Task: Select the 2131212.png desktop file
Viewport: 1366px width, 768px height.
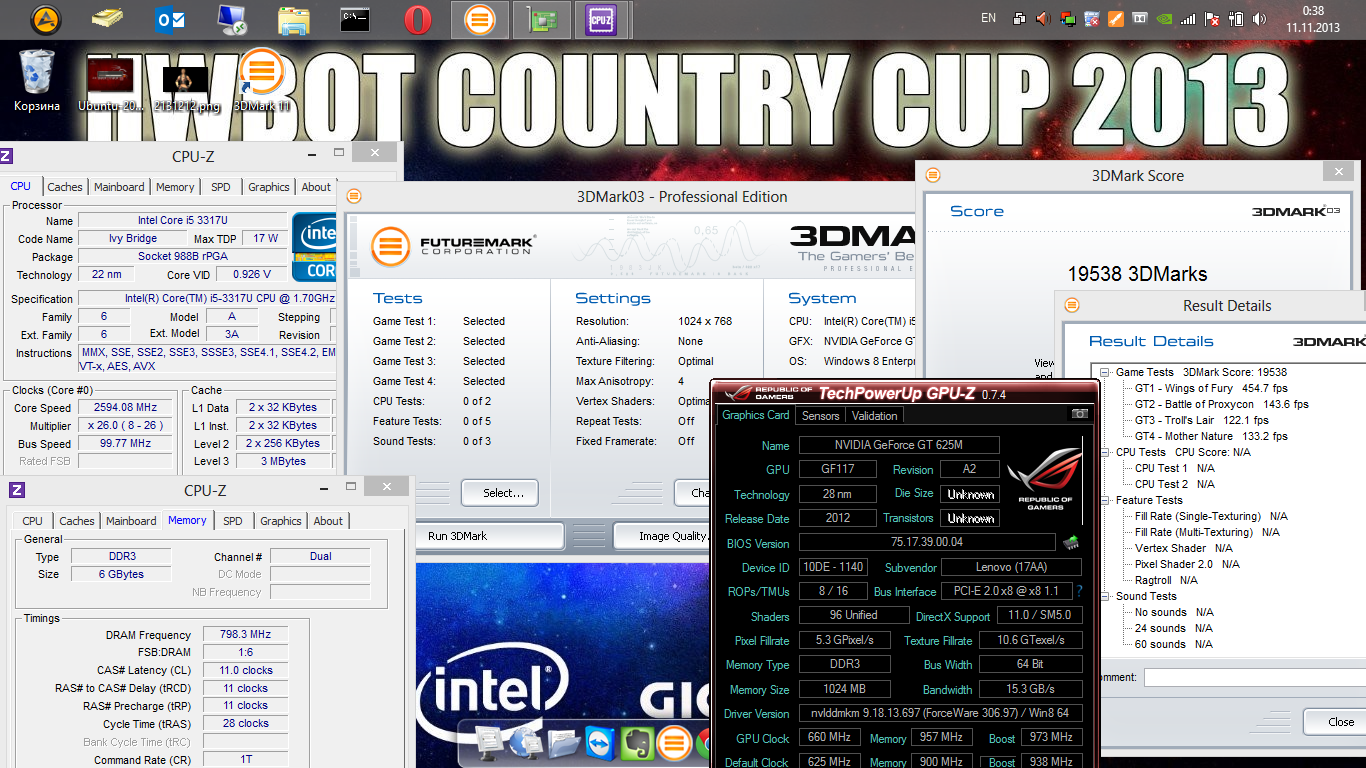Action: 187,88
